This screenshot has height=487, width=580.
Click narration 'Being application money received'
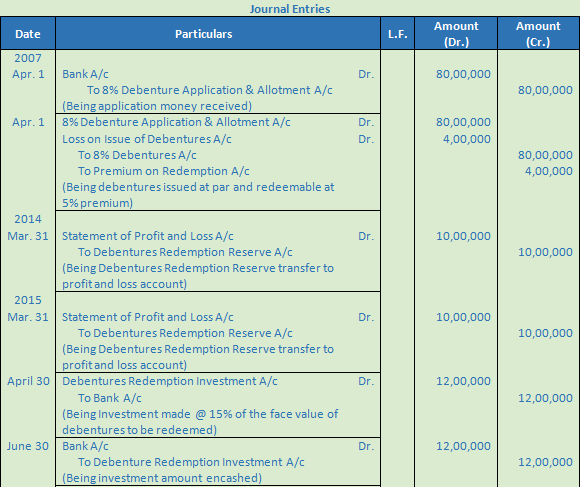157,106
